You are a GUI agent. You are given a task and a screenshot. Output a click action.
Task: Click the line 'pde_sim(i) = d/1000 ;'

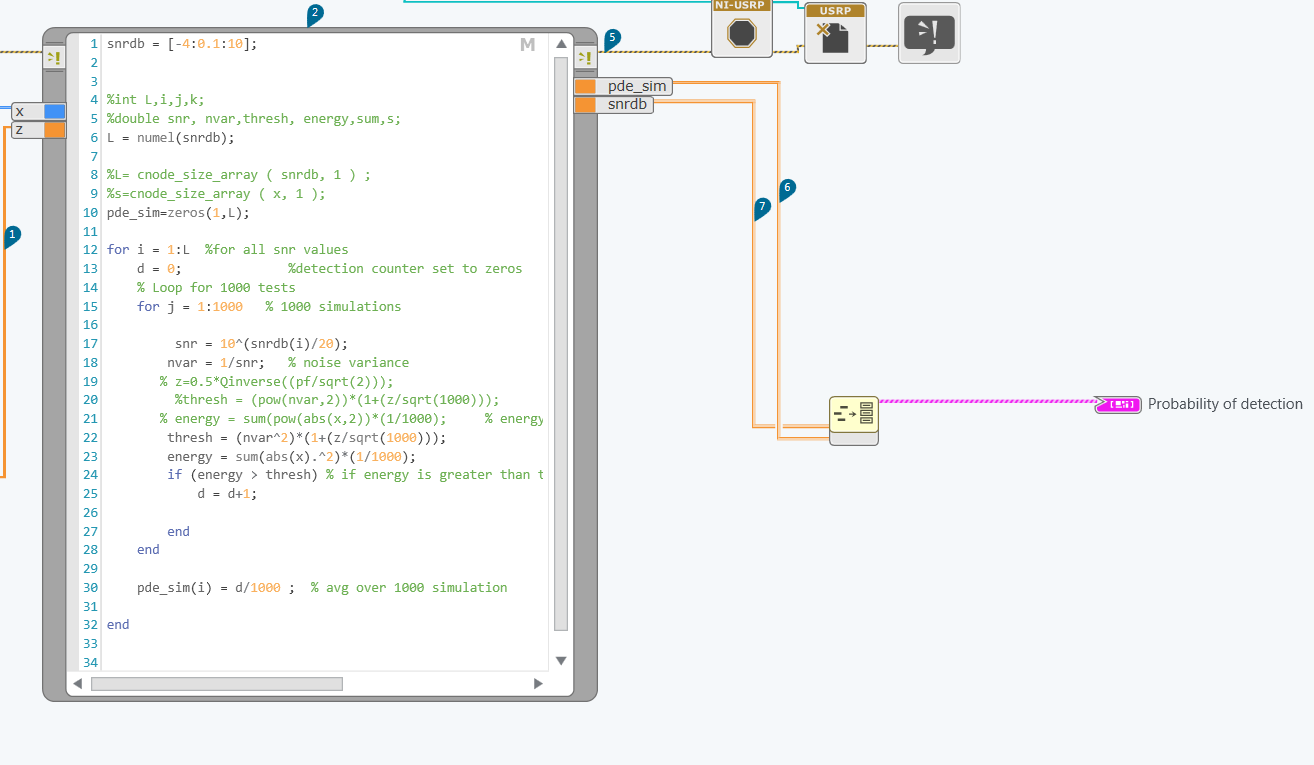click(x=216, y=587)
